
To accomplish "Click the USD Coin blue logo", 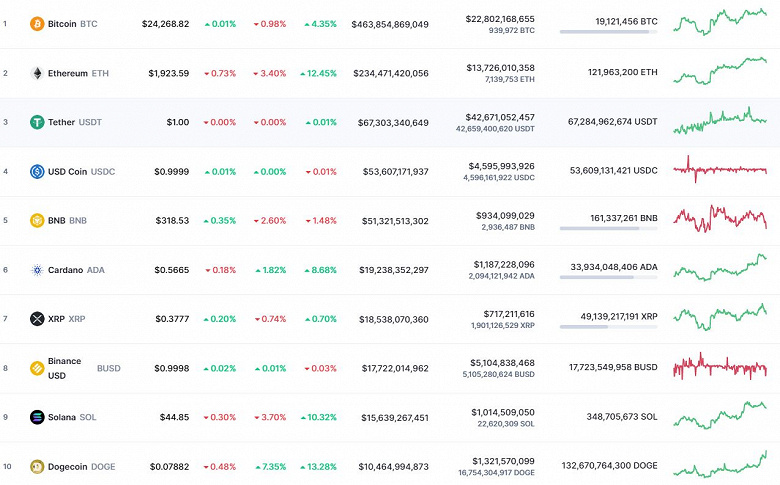I will [x=37, y=171].
